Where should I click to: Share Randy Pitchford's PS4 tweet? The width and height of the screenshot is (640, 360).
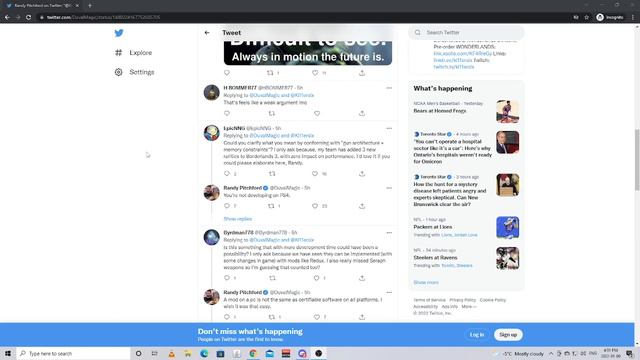(x=362, y=206)
